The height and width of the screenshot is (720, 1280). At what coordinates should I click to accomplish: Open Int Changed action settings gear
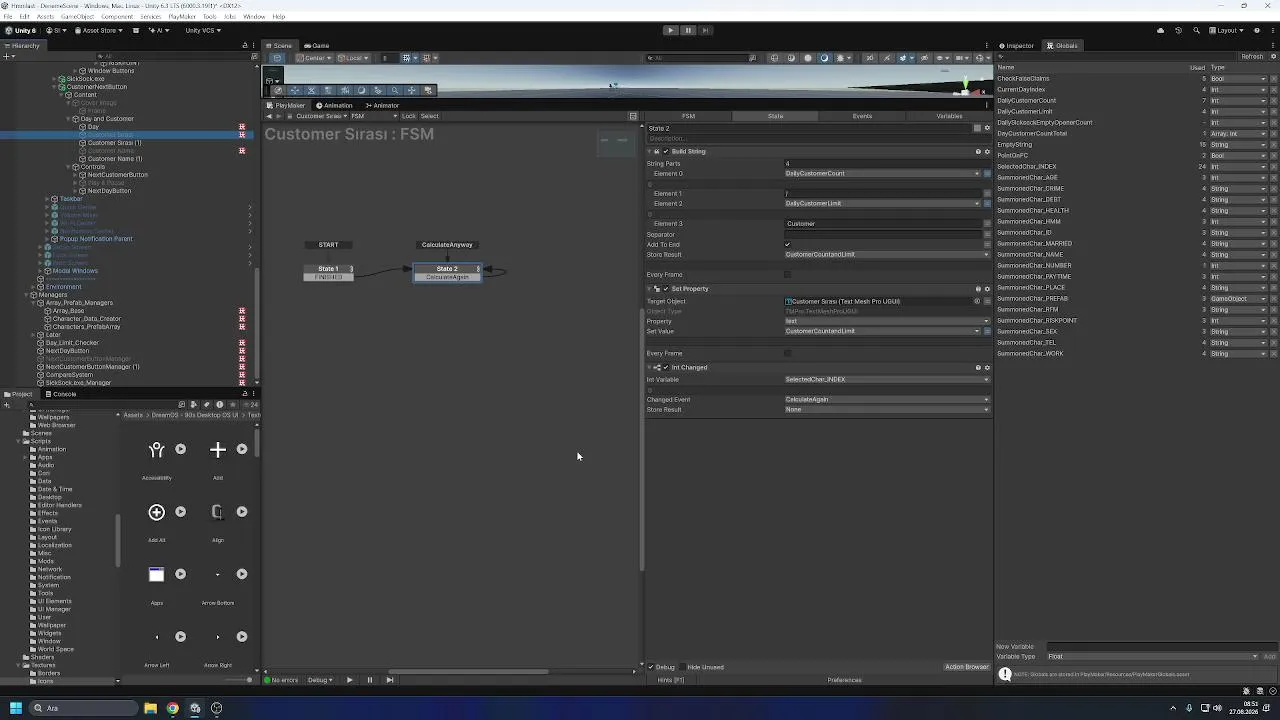987,367
